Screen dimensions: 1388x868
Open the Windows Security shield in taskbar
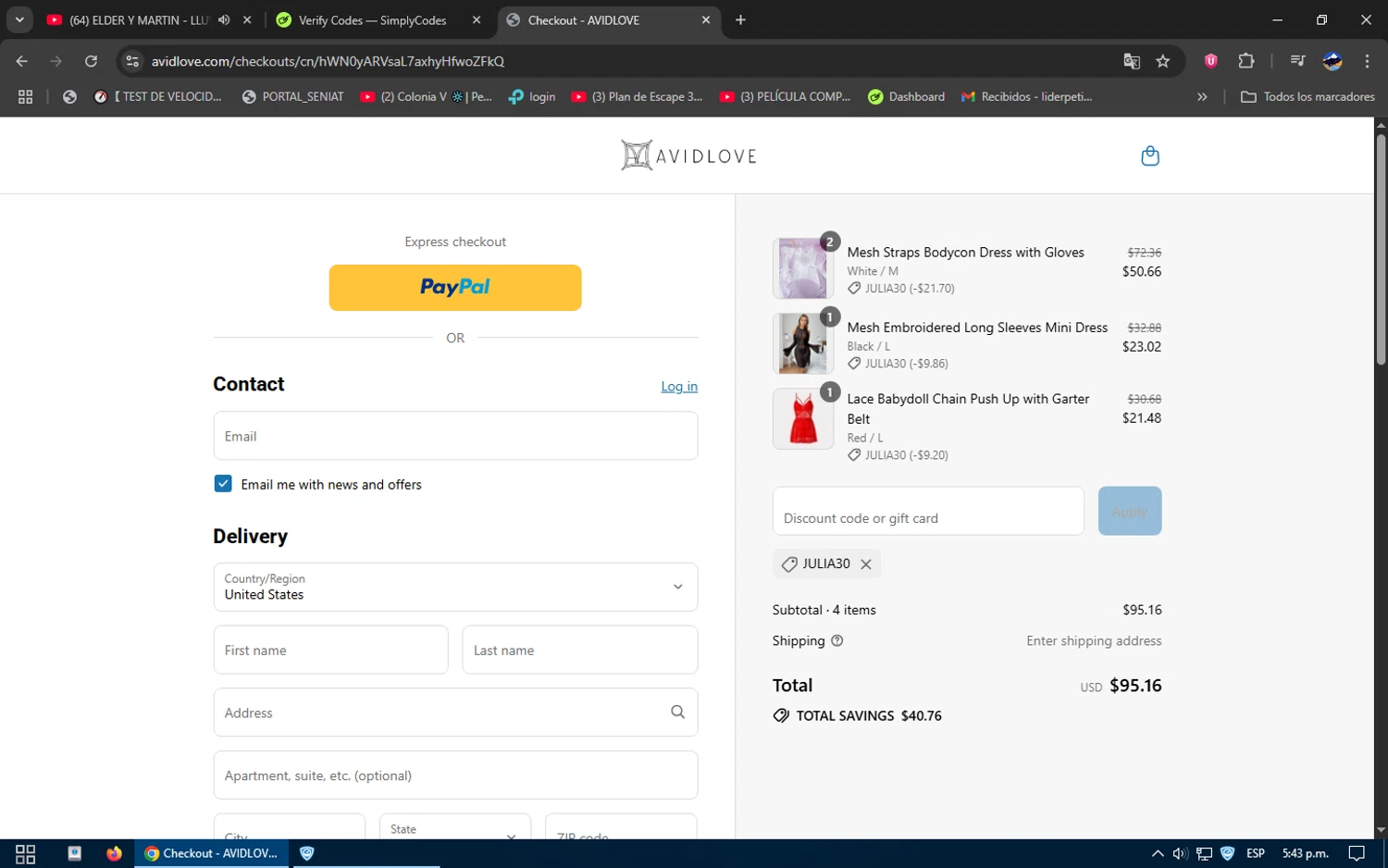point(307,853)
